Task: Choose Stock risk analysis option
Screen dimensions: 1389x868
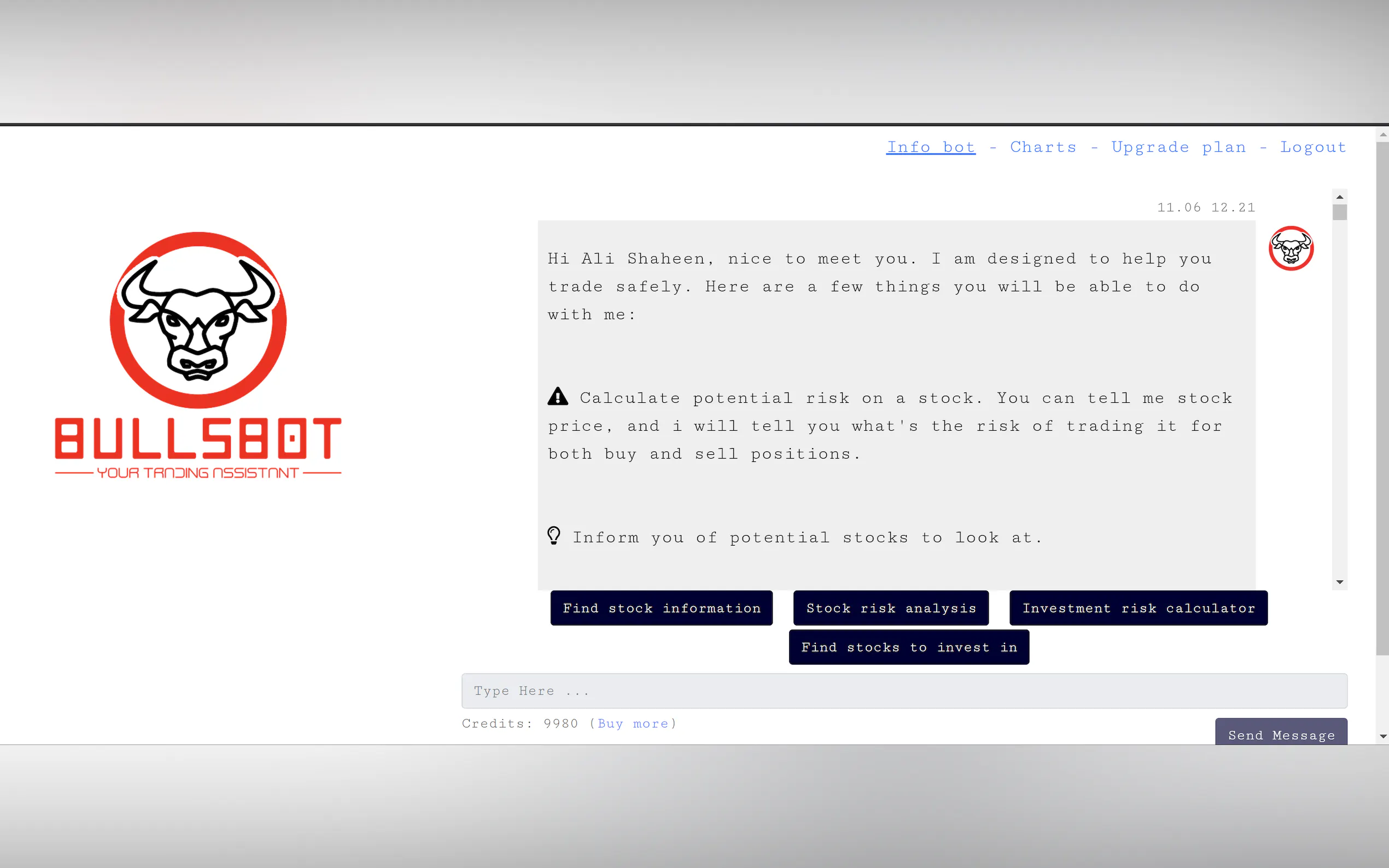Action: (891, 608)
